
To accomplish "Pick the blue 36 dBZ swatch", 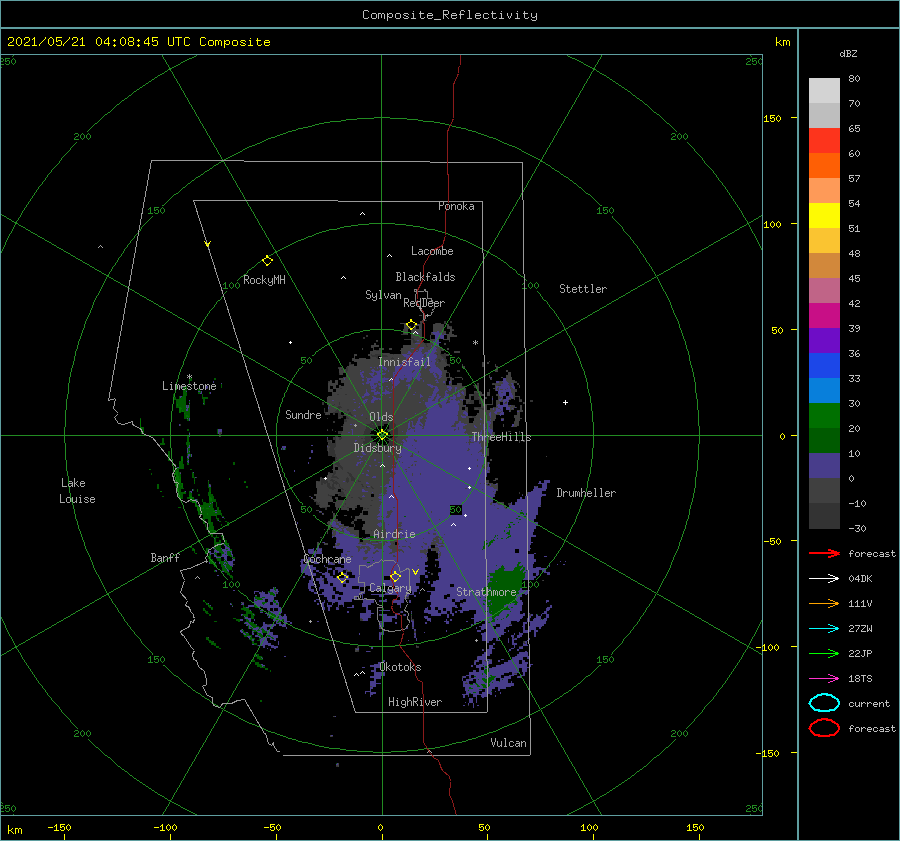I will [x=824, y=365].
